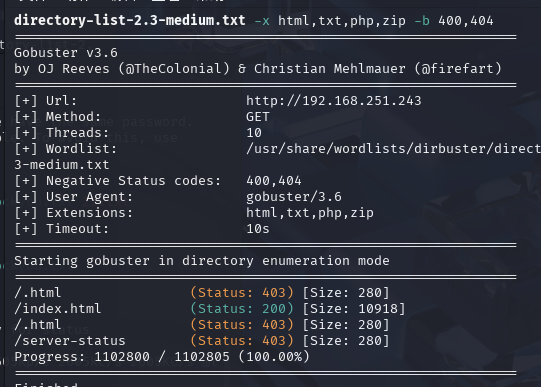This screenshot has height=387, width=541.
Task: Click the '-x' flag in command
Action: 262,21
